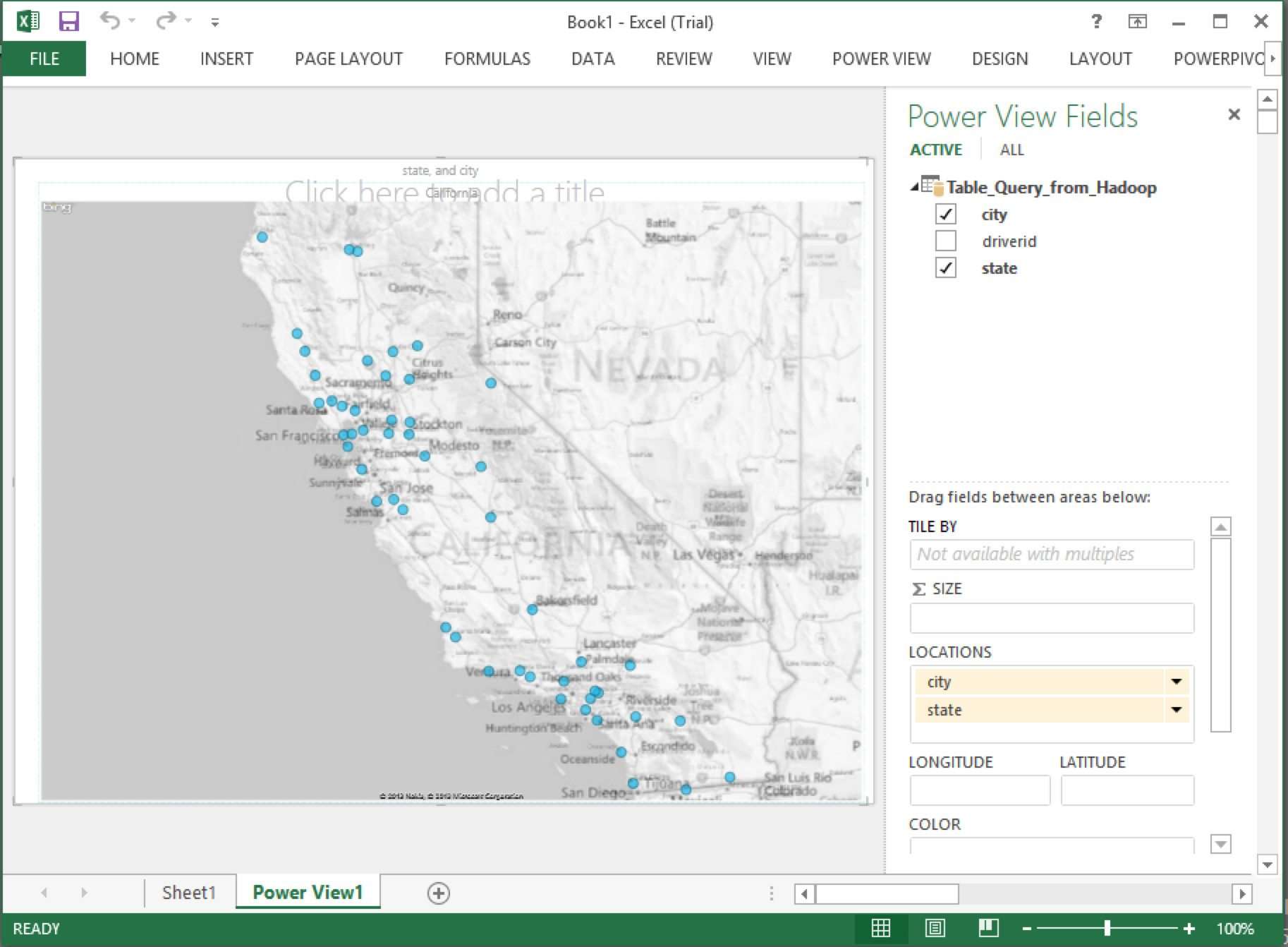
Task: Open Customize Quick Access Toolbar dropdown
Action: tap(214, 23)
